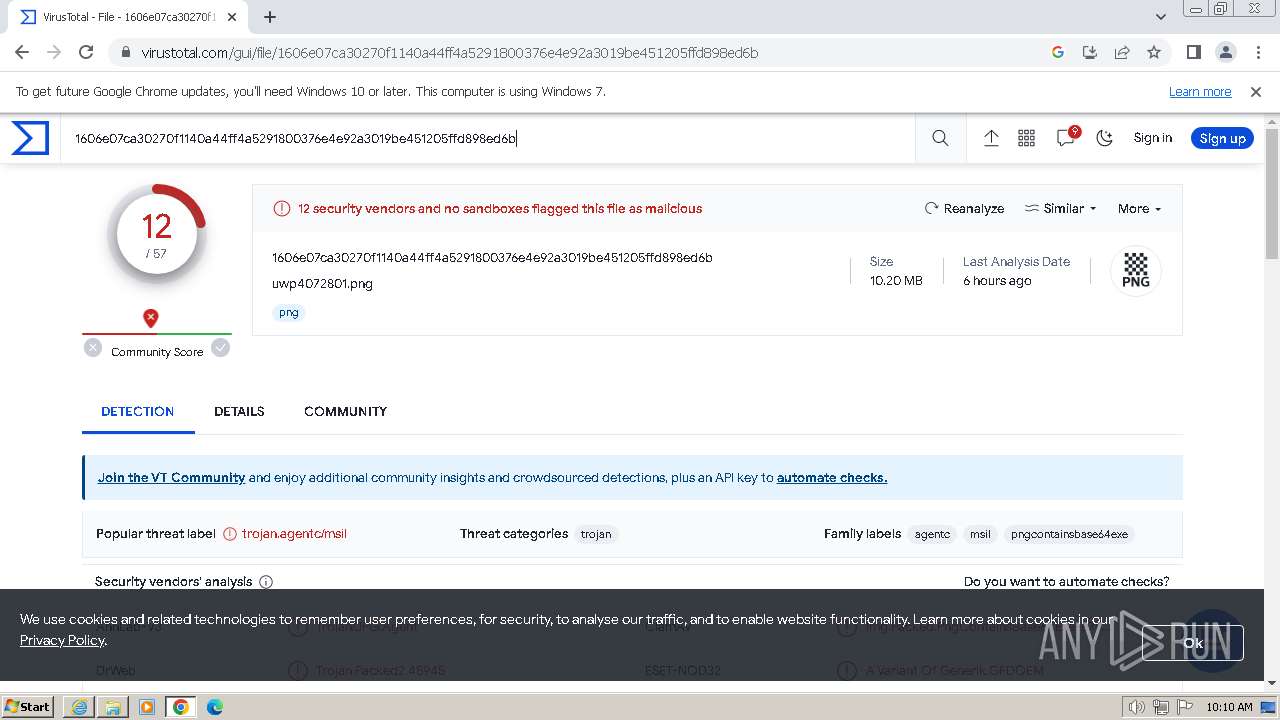Click community score downvote X icon
The image size is (1280, 720).
(93, 348)
